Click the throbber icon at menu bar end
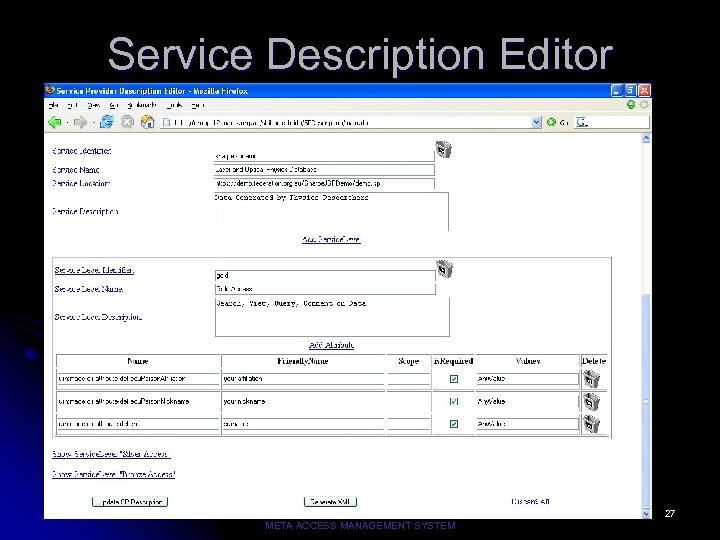Screen dimensions: 720x540 coord(644,105)
